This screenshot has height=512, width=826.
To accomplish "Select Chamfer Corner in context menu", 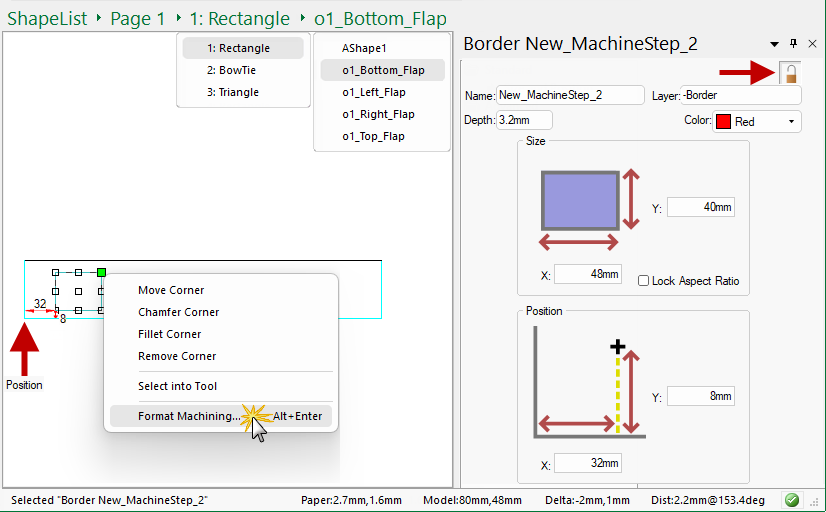I will coord(178,312).
